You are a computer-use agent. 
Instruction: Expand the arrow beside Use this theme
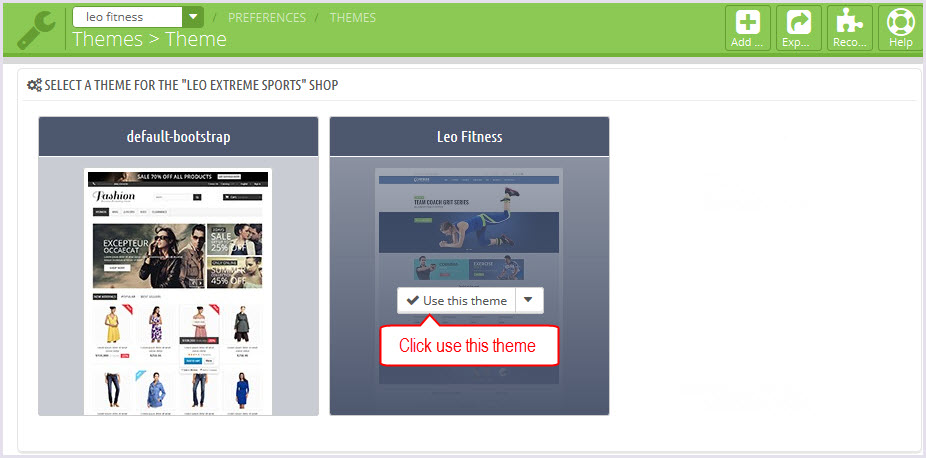tap(529, 300)
